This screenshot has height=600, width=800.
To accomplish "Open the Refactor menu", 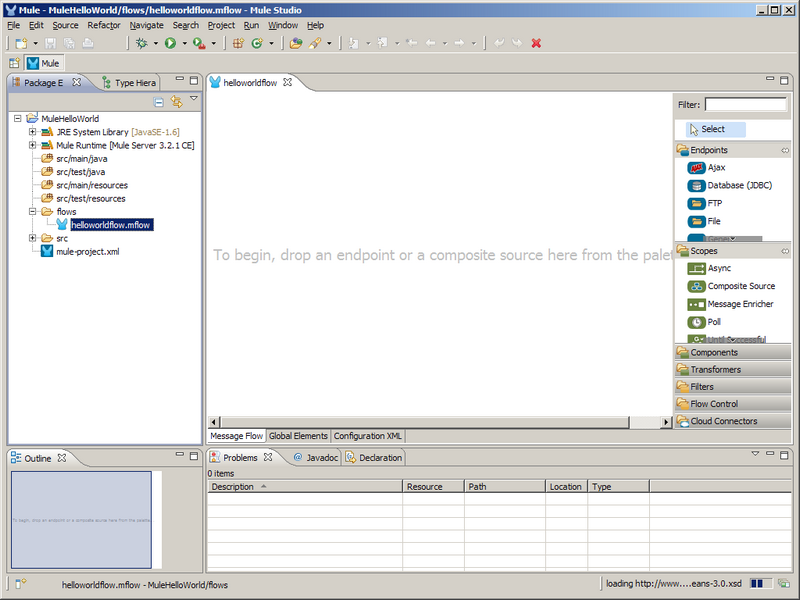I will pos(104,25).
